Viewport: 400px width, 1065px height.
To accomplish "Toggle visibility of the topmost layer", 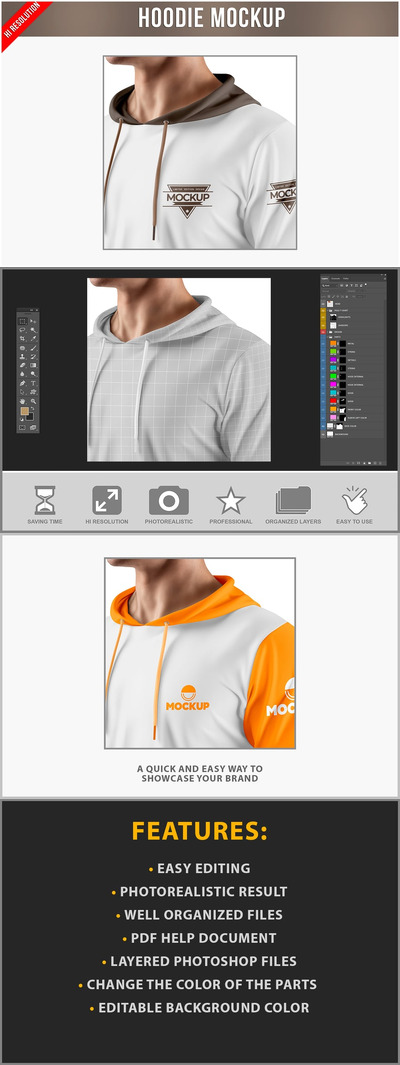I will [323, 304].
